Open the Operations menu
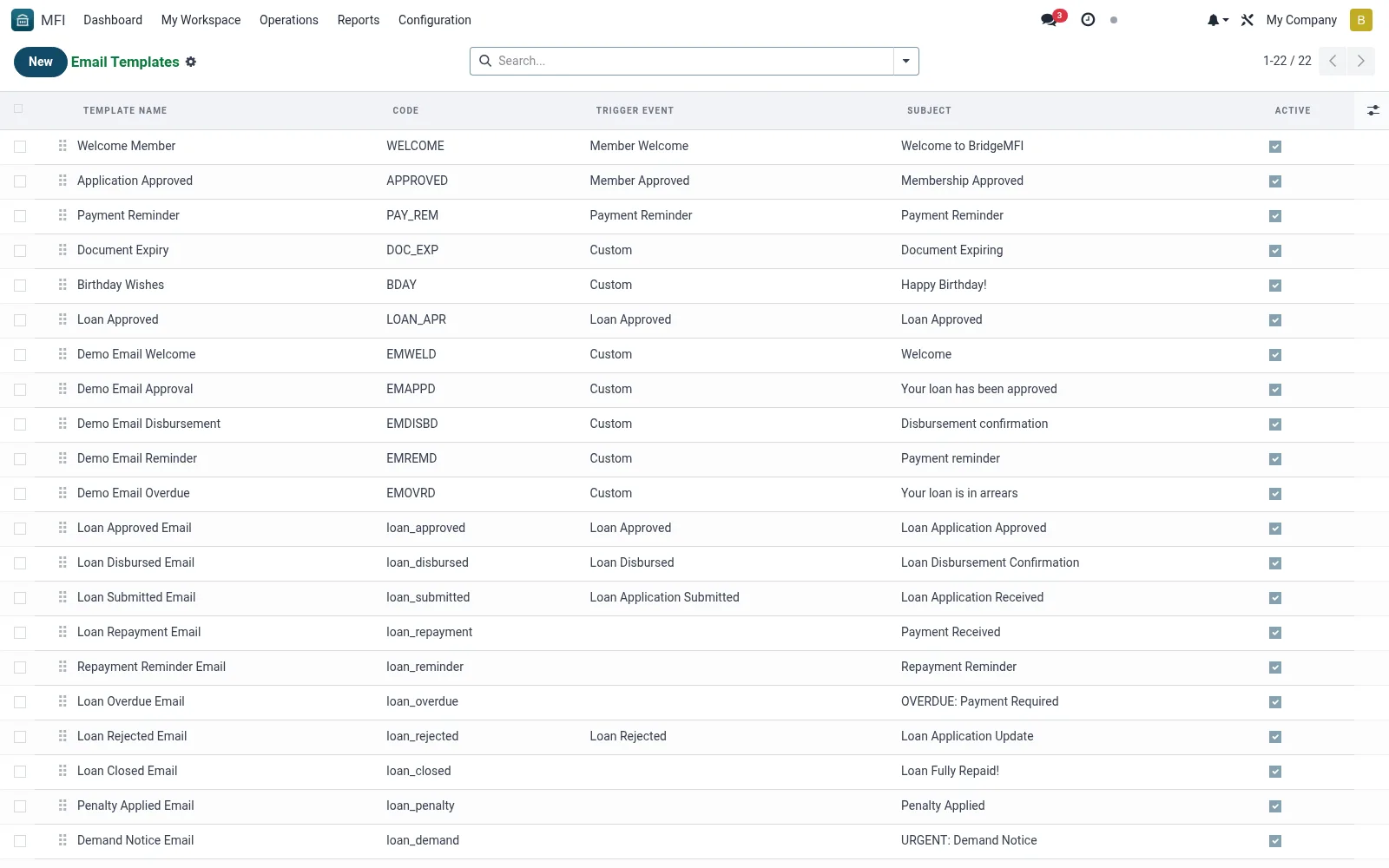Viewport: 1389px width, 868px height. 289,20
